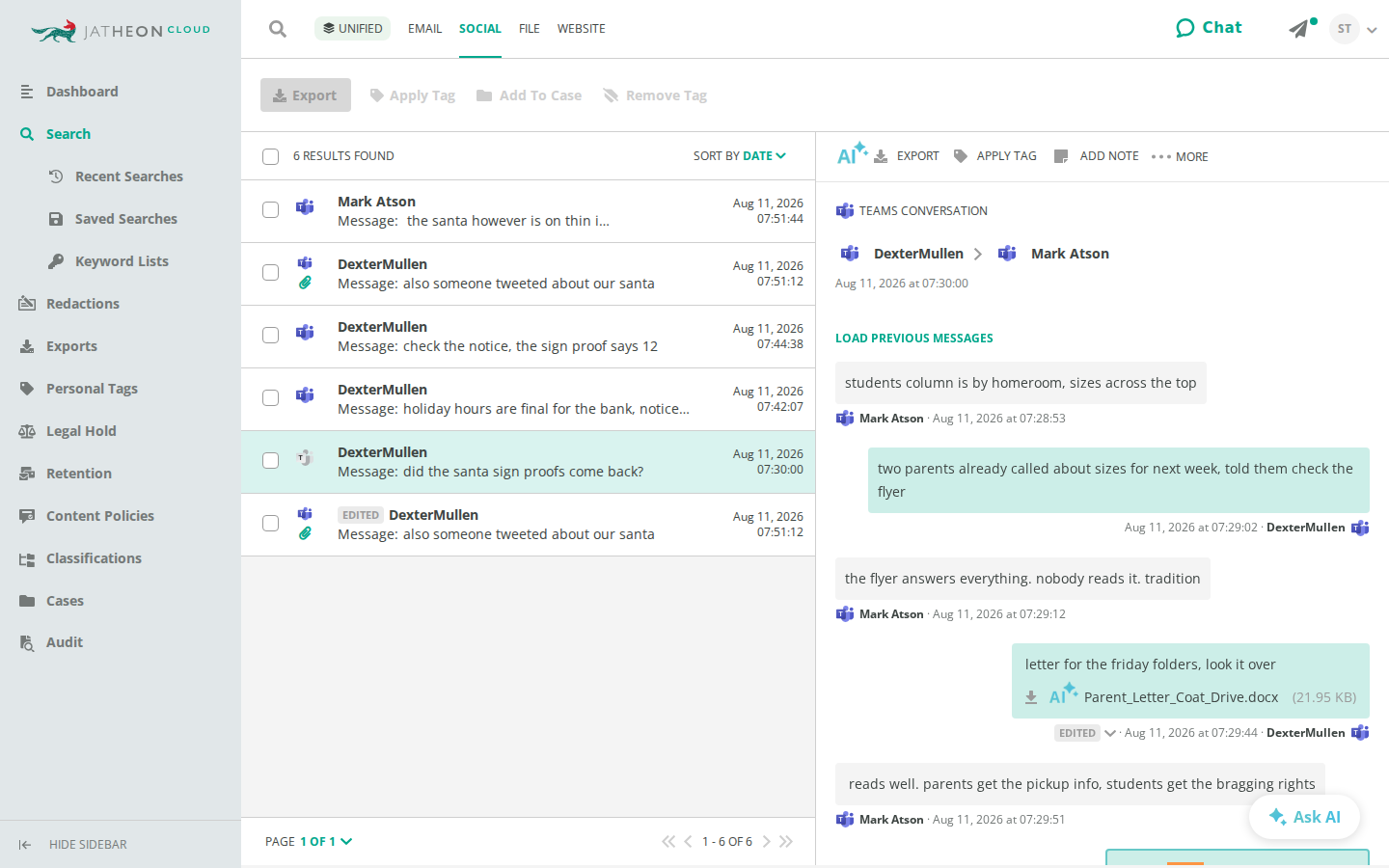The width and height of the screenshot is (1389, 868).
Task: Switch to the Email tab
Action: pyautogui.click(x=424, y=29)
